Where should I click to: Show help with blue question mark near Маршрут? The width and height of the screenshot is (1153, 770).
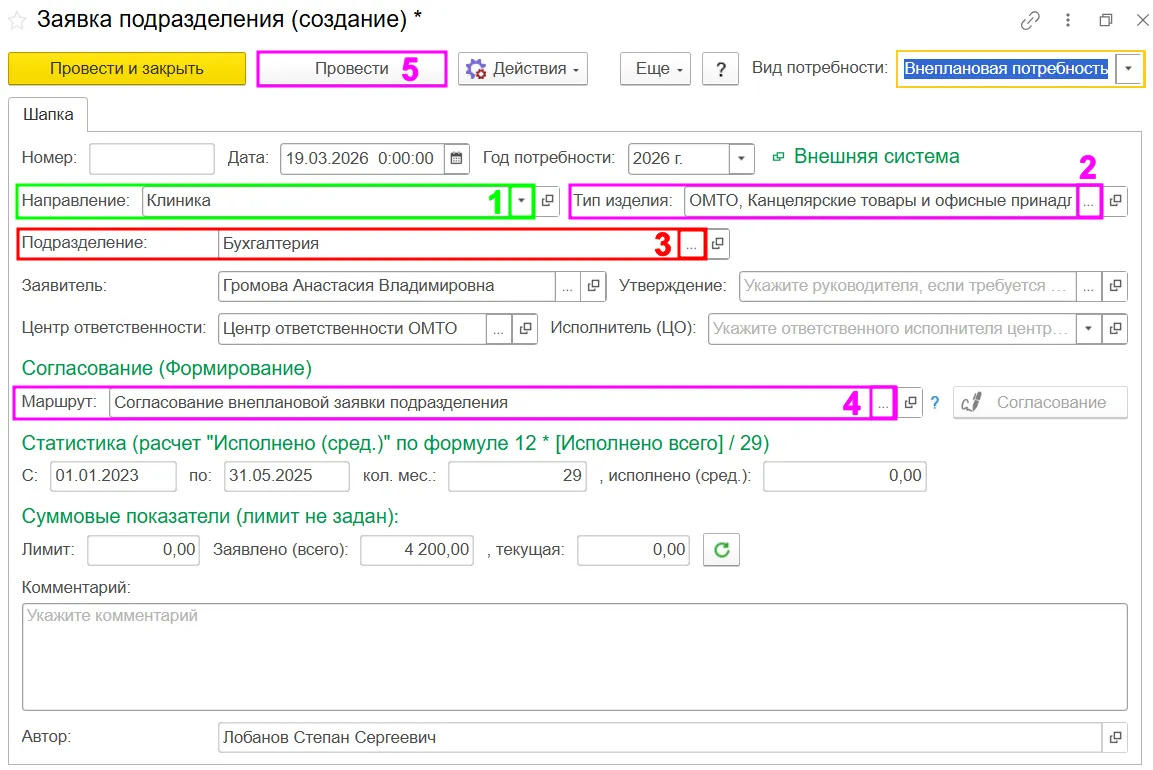pyautogui.click(x=935, y=403)
